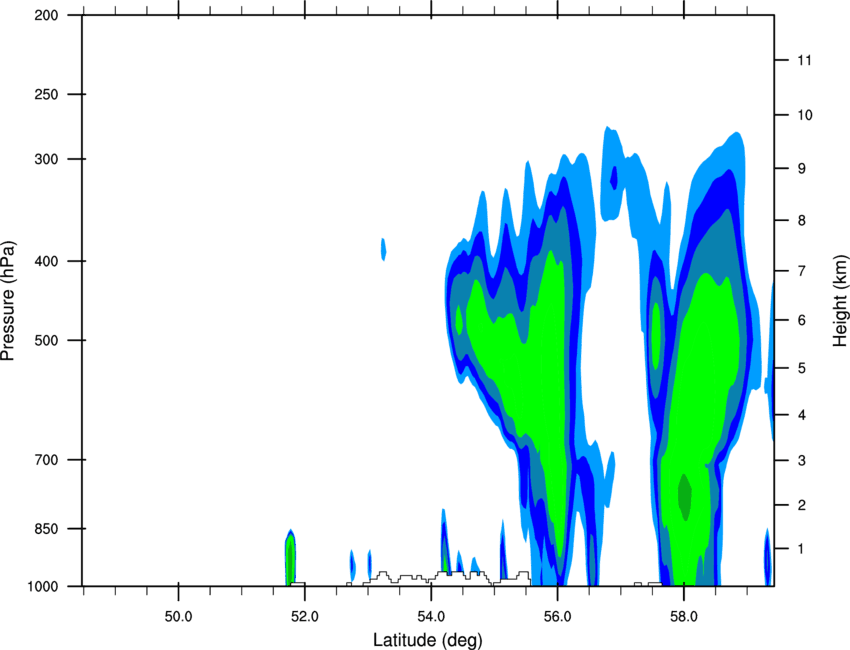Pick the 4 km height label
This screenshot has width=850, height=650.
tap(802, 415)
